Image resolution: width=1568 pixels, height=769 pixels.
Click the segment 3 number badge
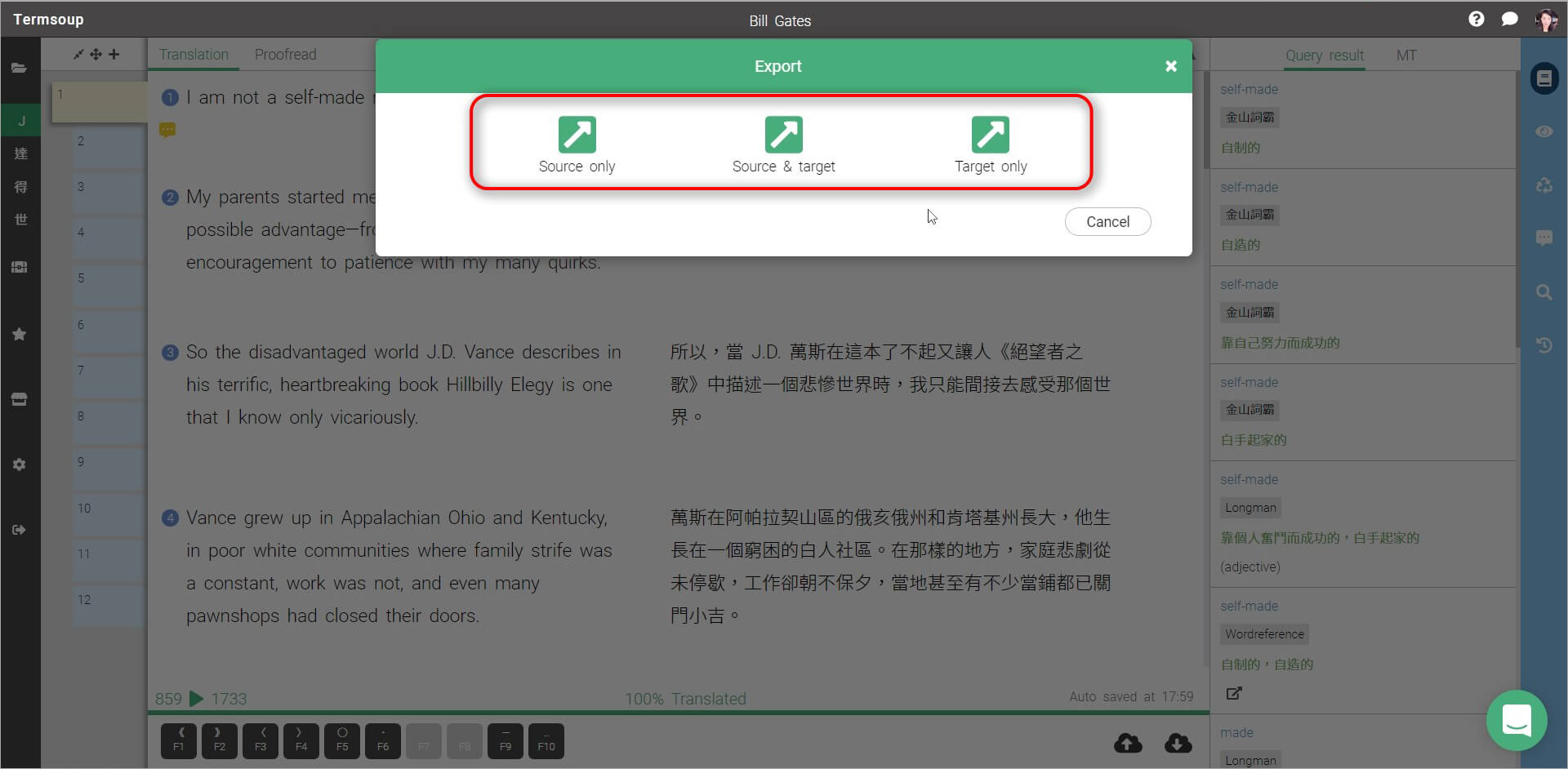[170, 353]
